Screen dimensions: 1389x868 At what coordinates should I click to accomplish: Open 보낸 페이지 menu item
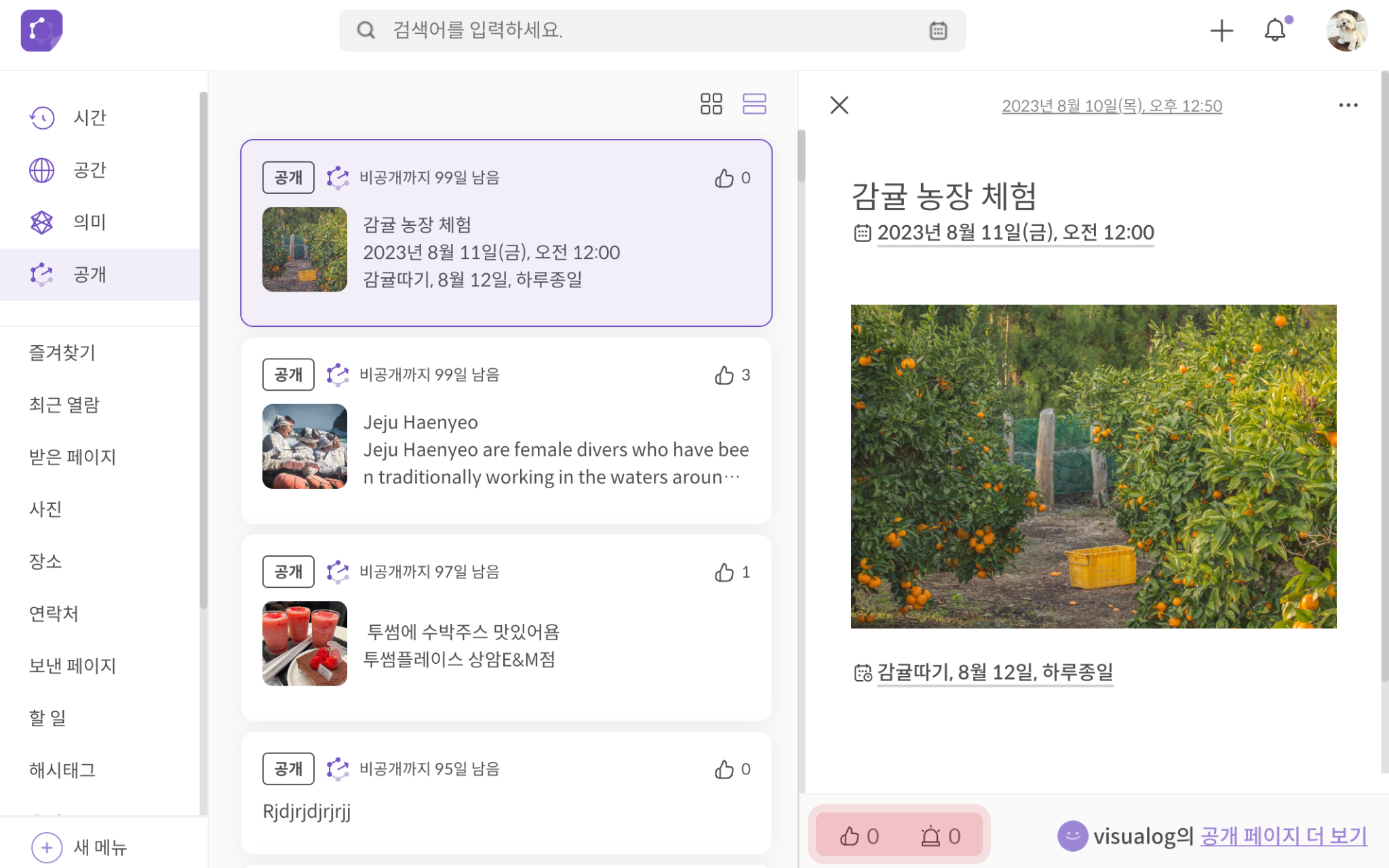tap(73, 666)
